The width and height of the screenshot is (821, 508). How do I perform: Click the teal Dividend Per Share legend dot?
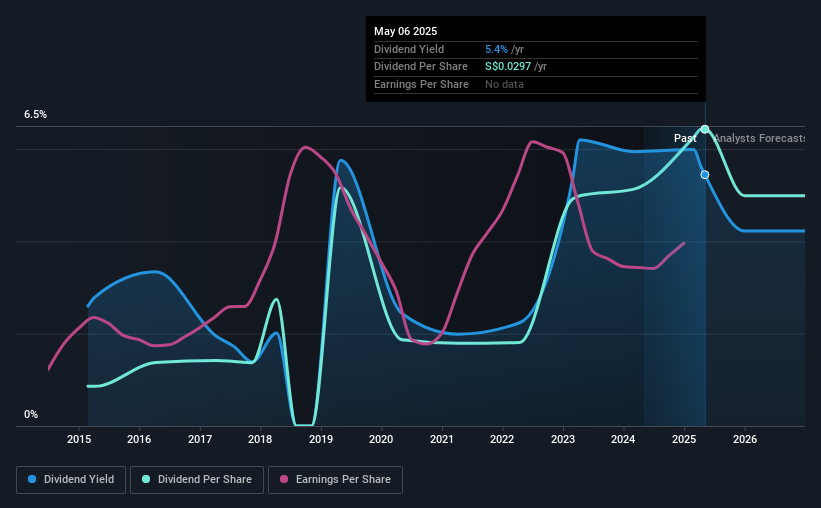tap(146, 479)
